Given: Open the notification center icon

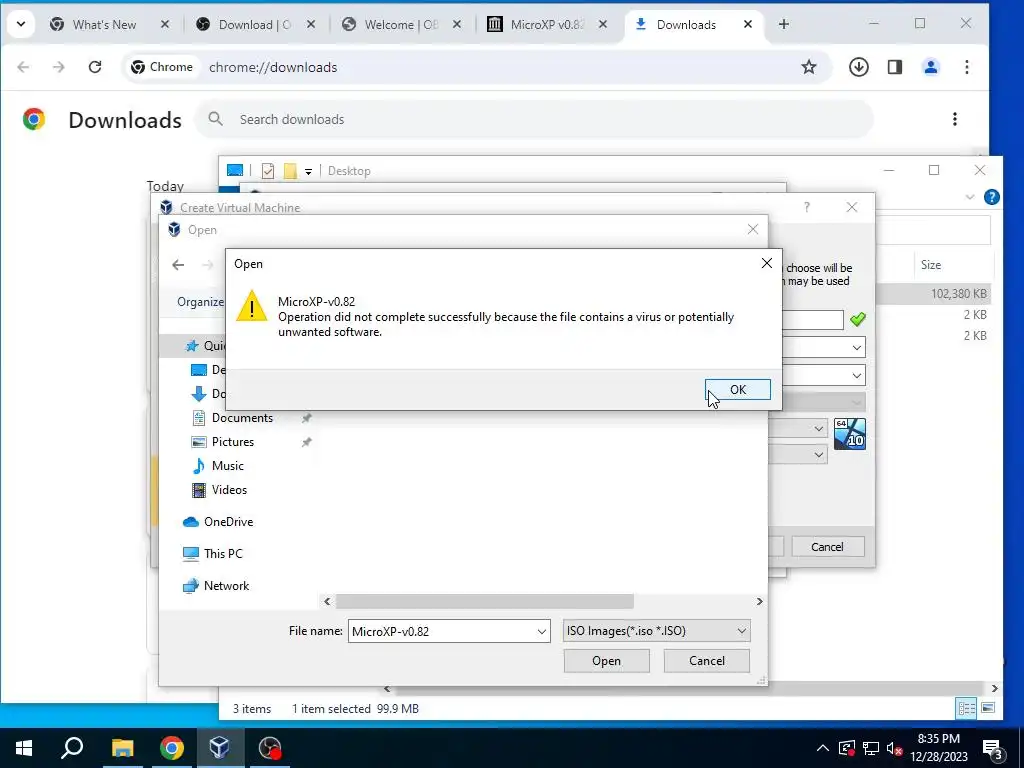Looking at the screenshot, I should (993, 748).
